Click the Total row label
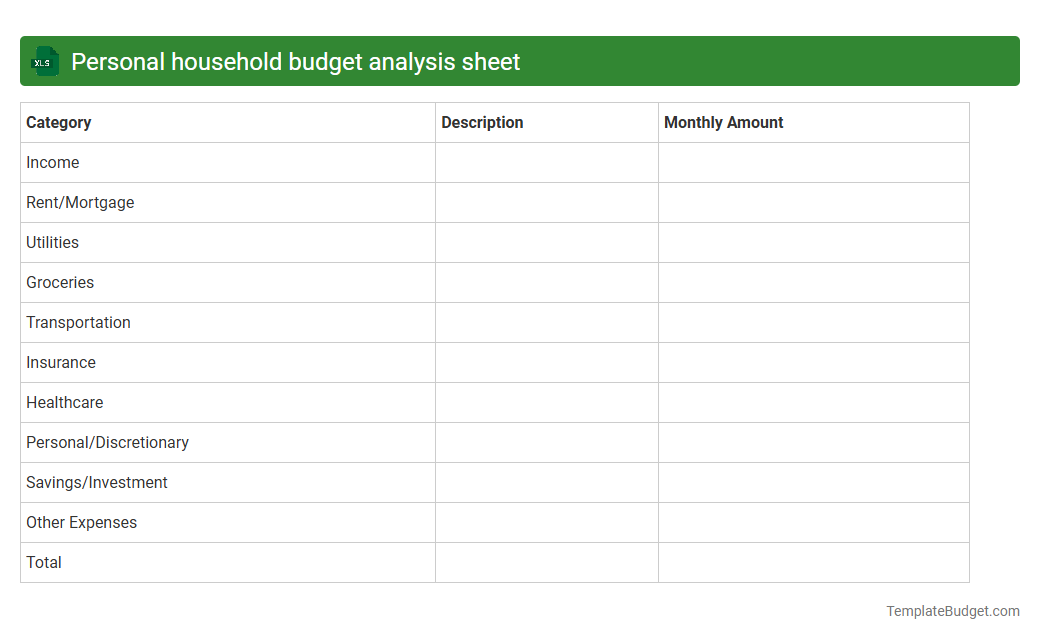The height and width of the screenshot is (640, 1040). pos(44,562)
